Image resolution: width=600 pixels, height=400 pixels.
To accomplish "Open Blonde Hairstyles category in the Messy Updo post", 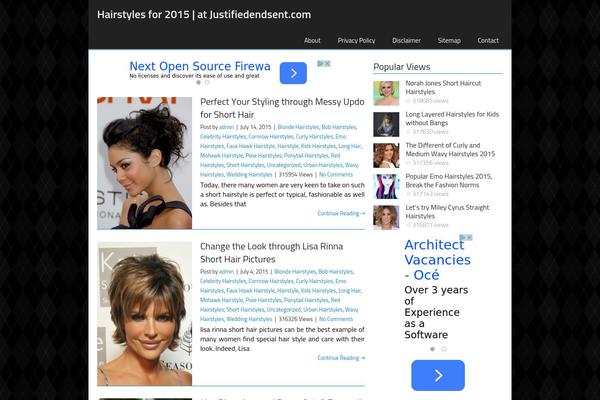I will 298,127.
